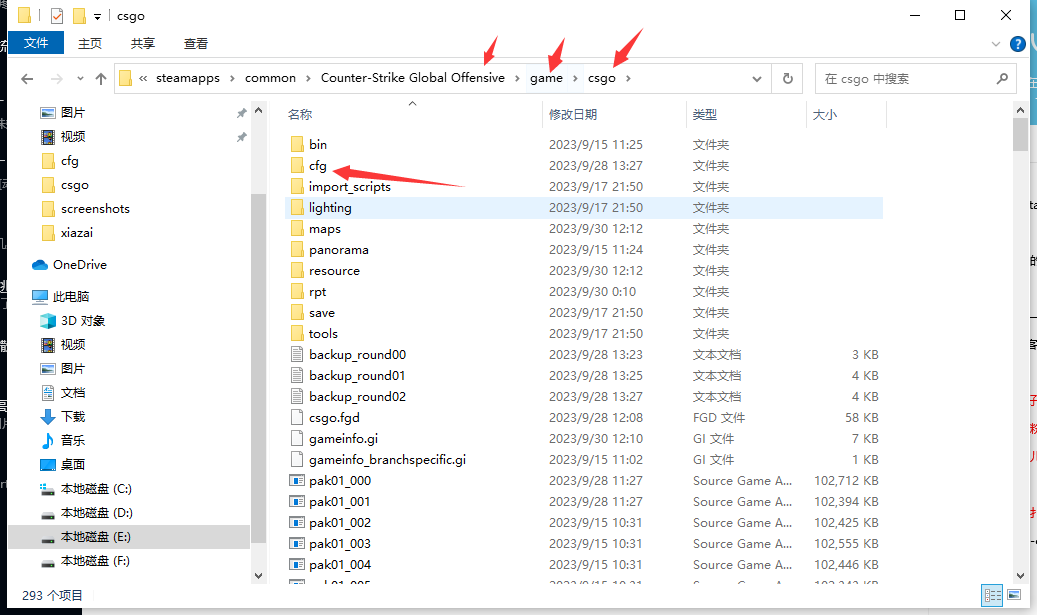Select the cfg folder in file list
1037x615 pixels.
point(317,165)
